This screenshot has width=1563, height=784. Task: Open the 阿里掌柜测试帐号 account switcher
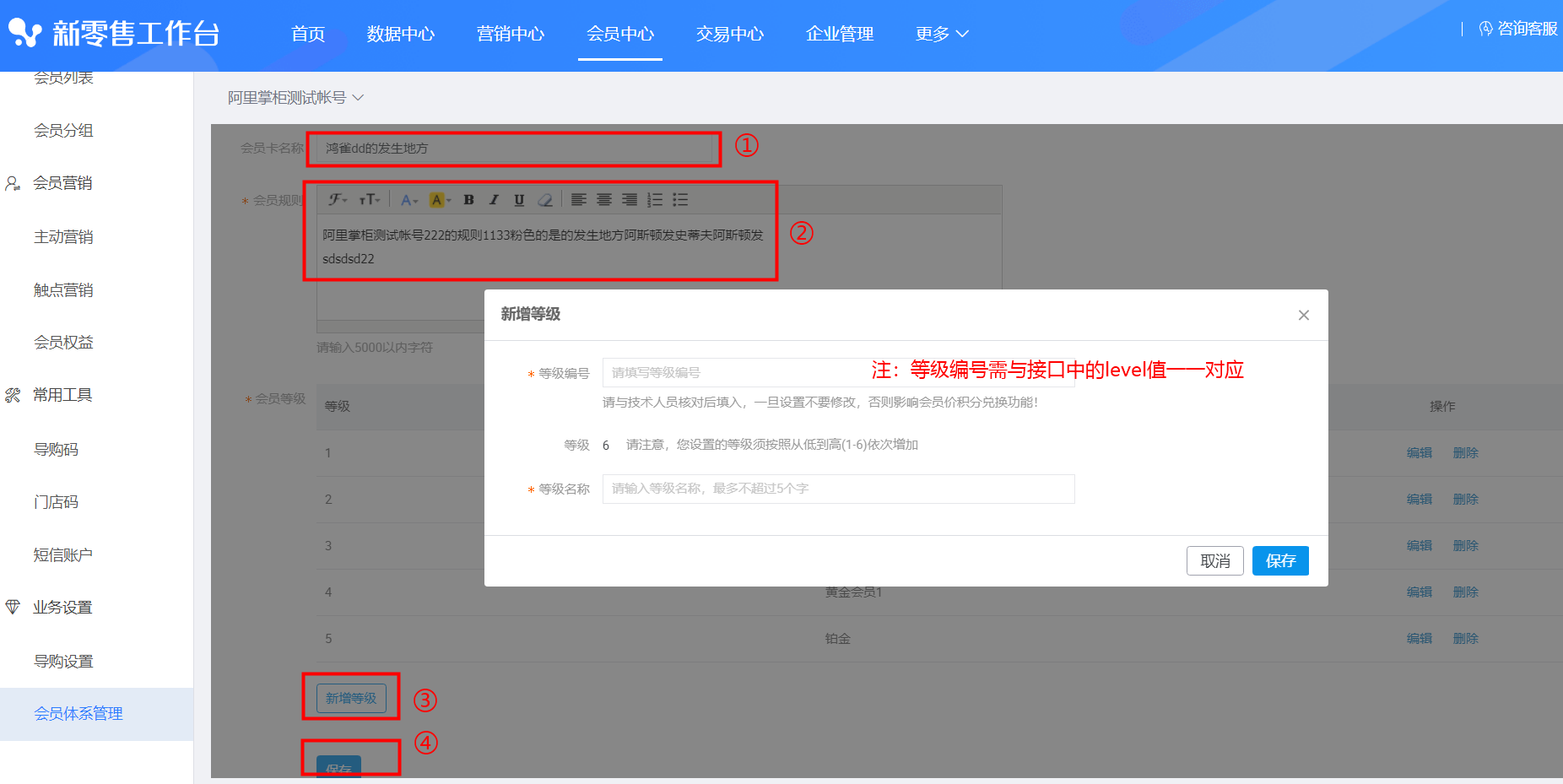click(x=295, y=98)
